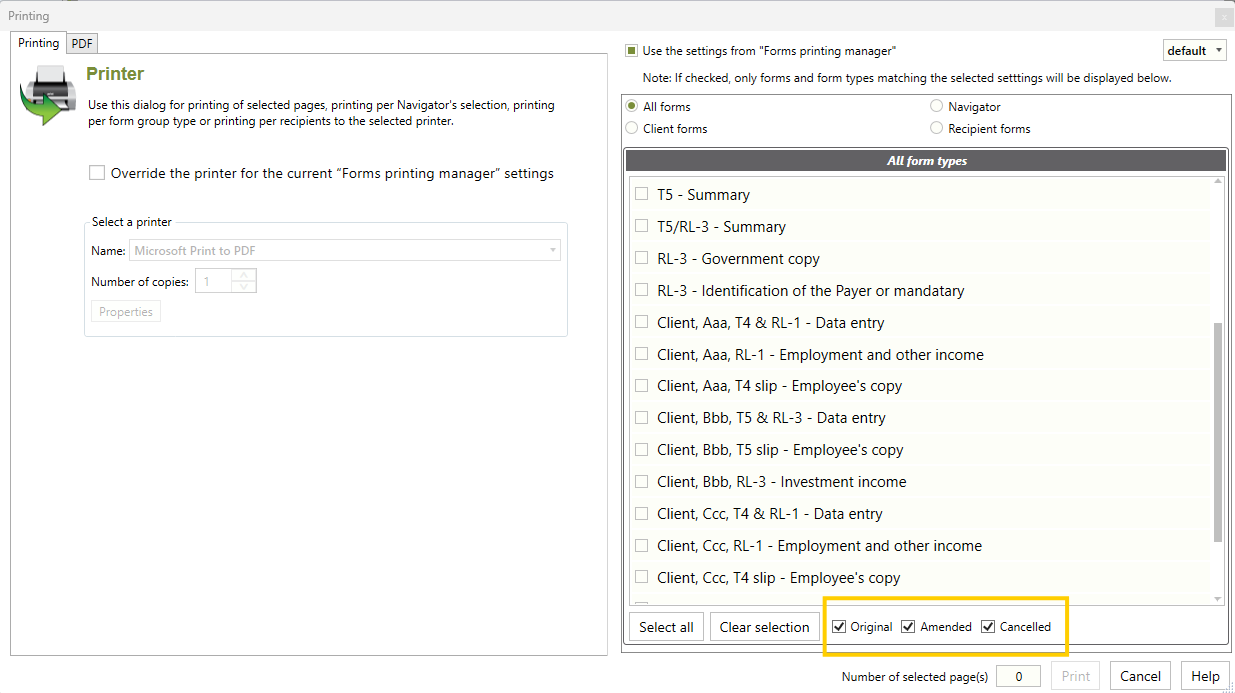Choose the Client forms radio option

coord(632,128)
